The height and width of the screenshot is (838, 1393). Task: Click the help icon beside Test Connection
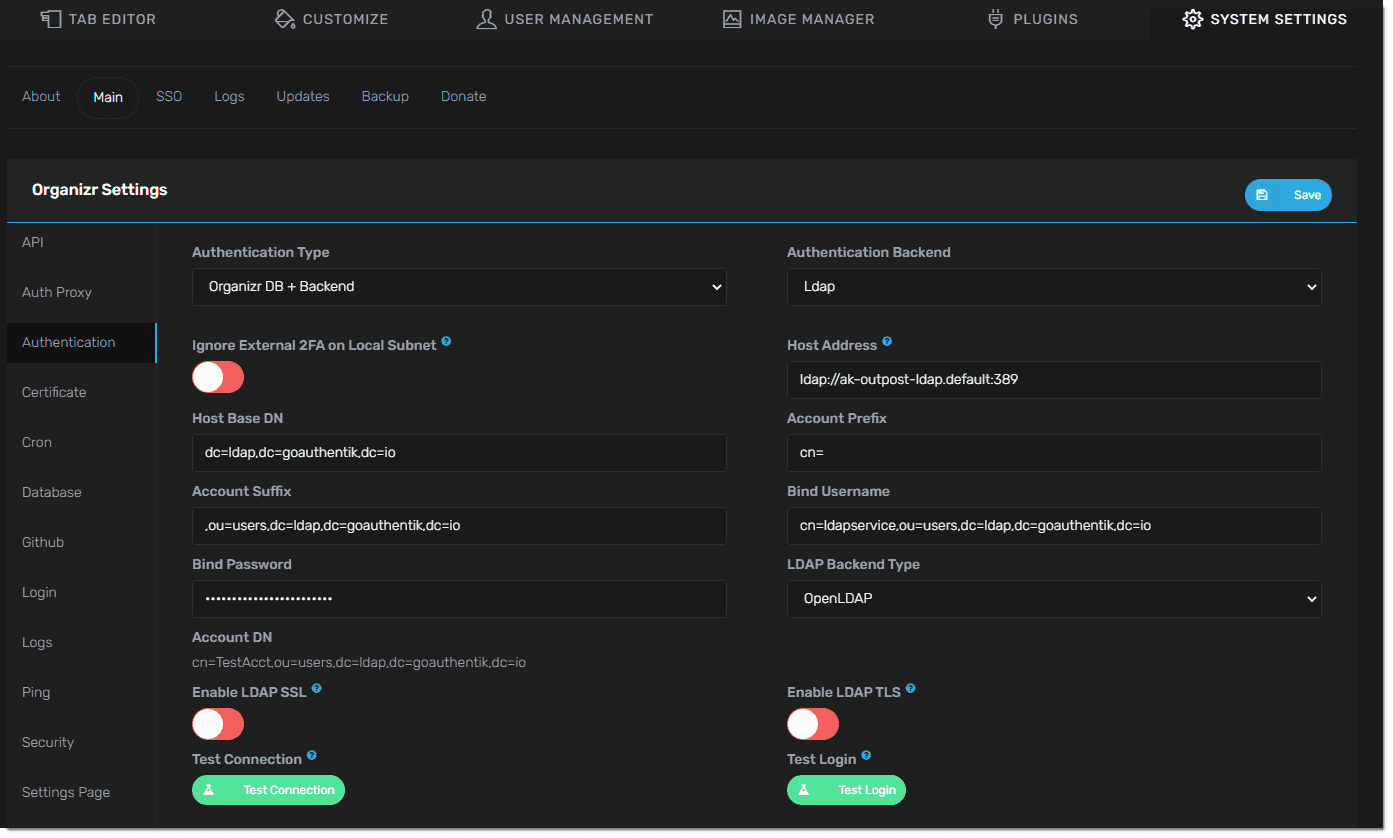pyautogui.click(x=312, y=756)
